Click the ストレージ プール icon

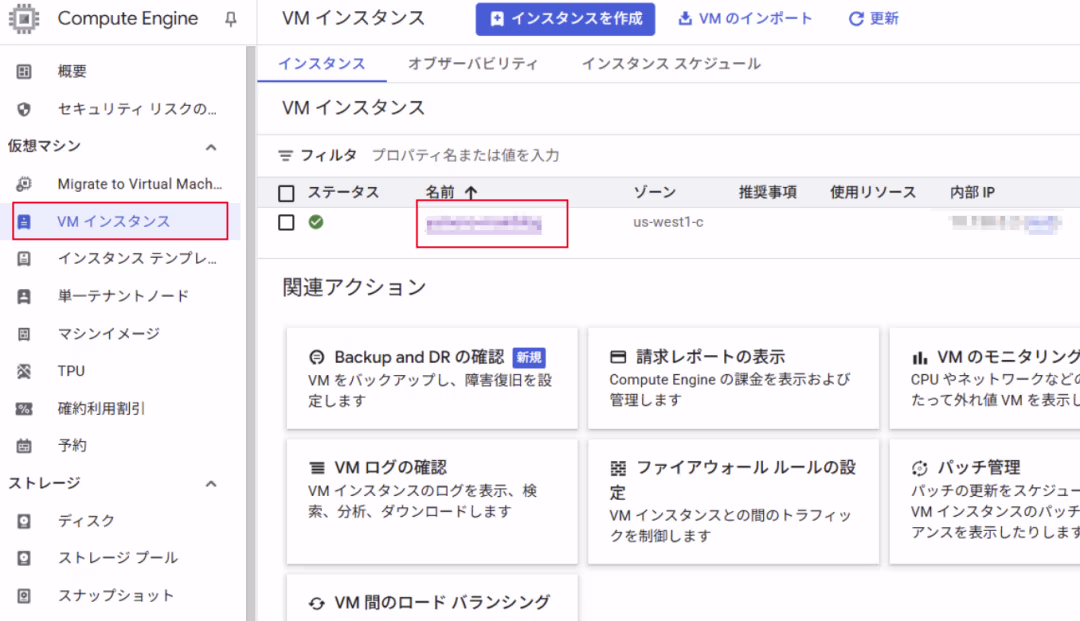click(24, 558)
